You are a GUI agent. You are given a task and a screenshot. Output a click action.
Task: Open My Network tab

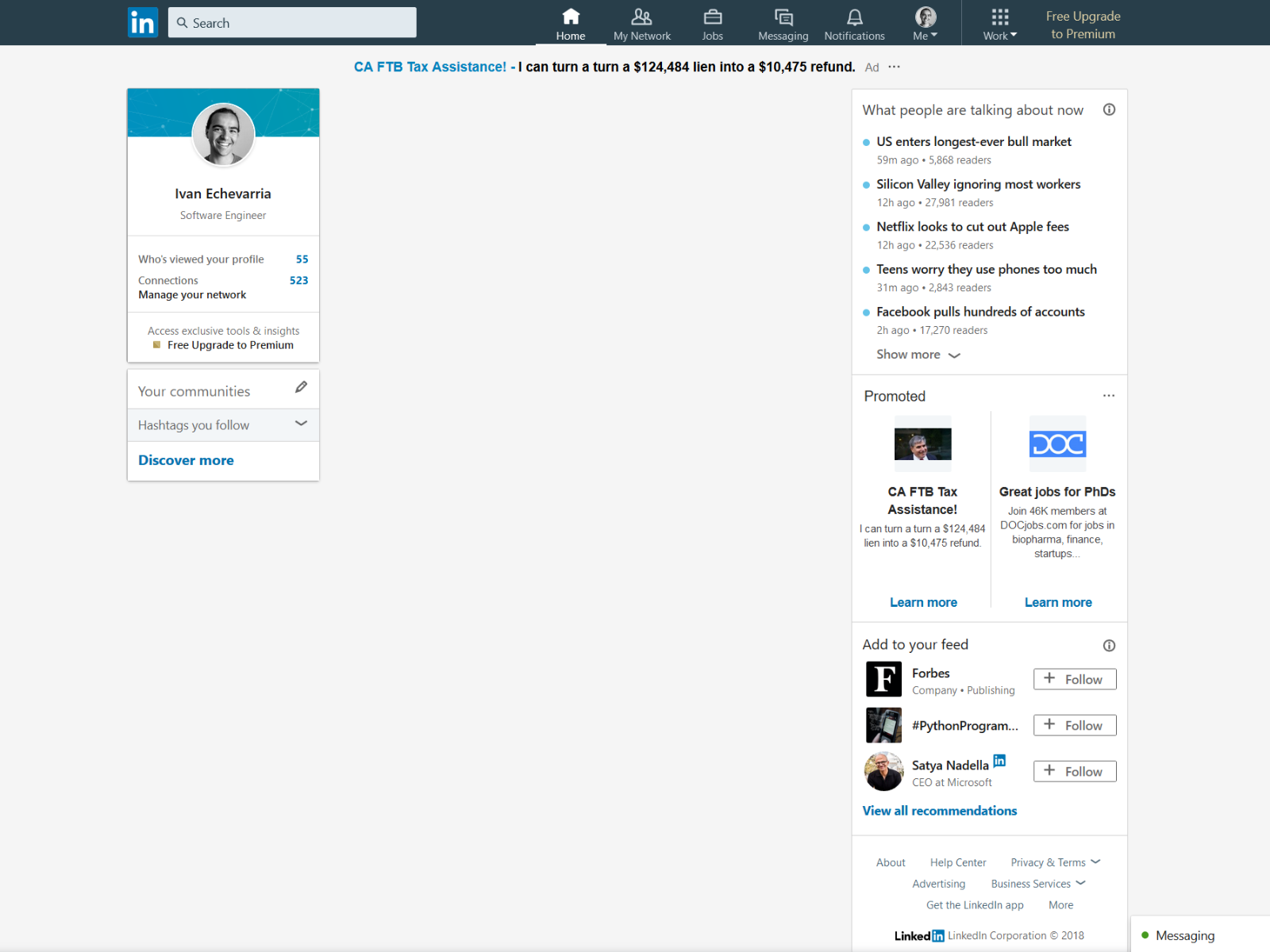tap(641, 24)
